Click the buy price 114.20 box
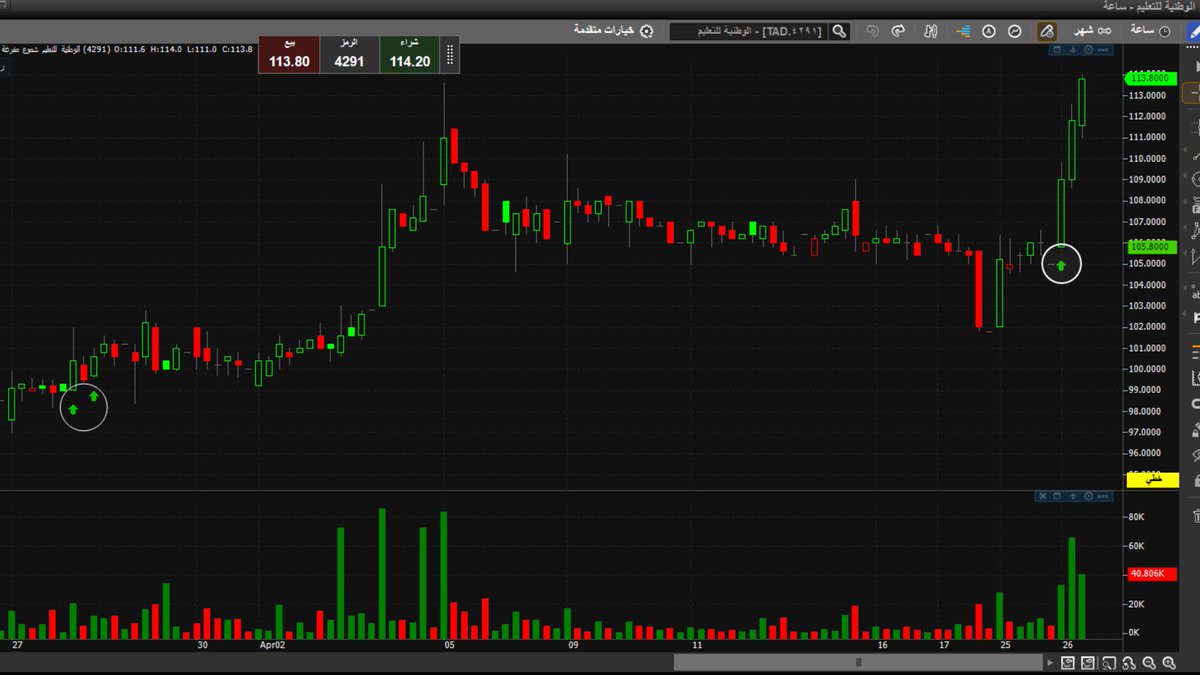1200x675 pixels. [410, 55]
